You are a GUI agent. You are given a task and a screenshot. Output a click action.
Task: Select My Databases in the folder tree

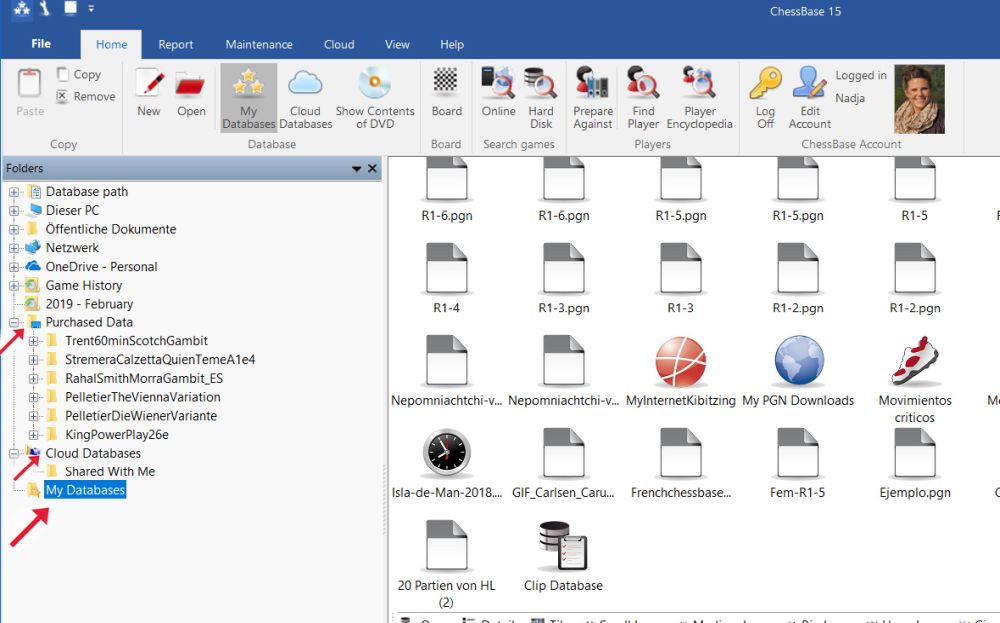(85, 490)
